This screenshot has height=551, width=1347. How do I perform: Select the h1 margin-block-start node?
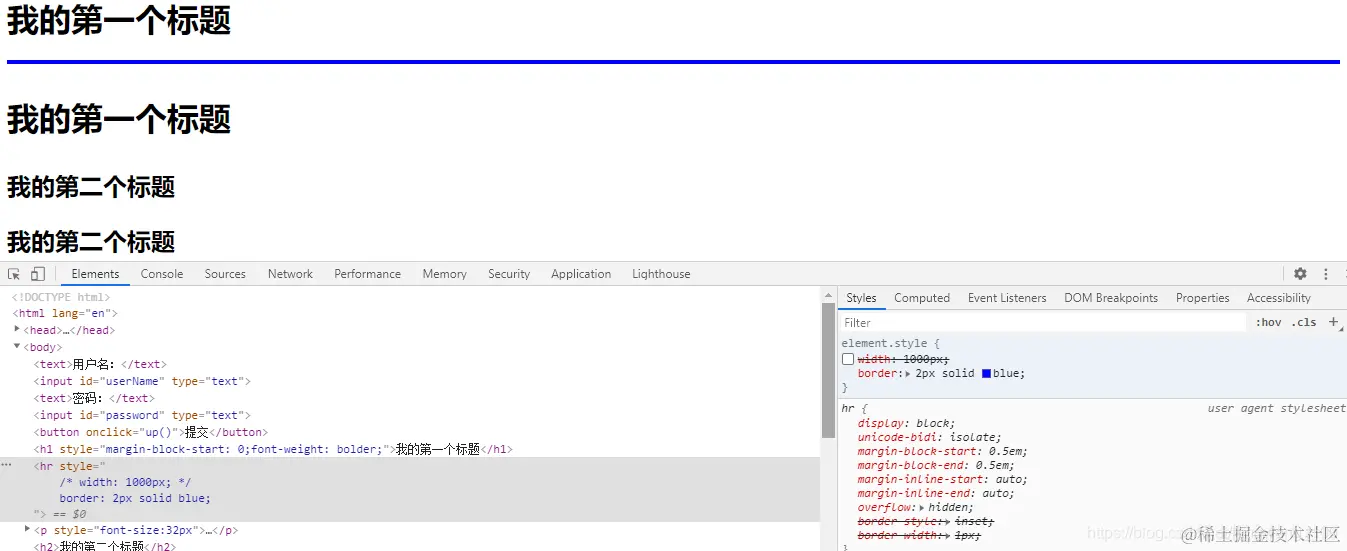click(273, 449)
